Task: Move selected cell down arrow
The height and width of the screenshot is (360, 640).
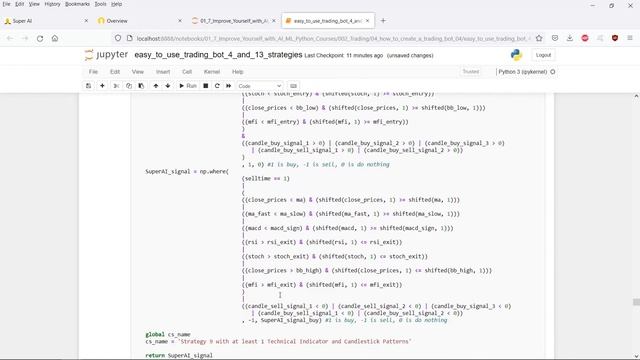Action: (x=168, y=86)
